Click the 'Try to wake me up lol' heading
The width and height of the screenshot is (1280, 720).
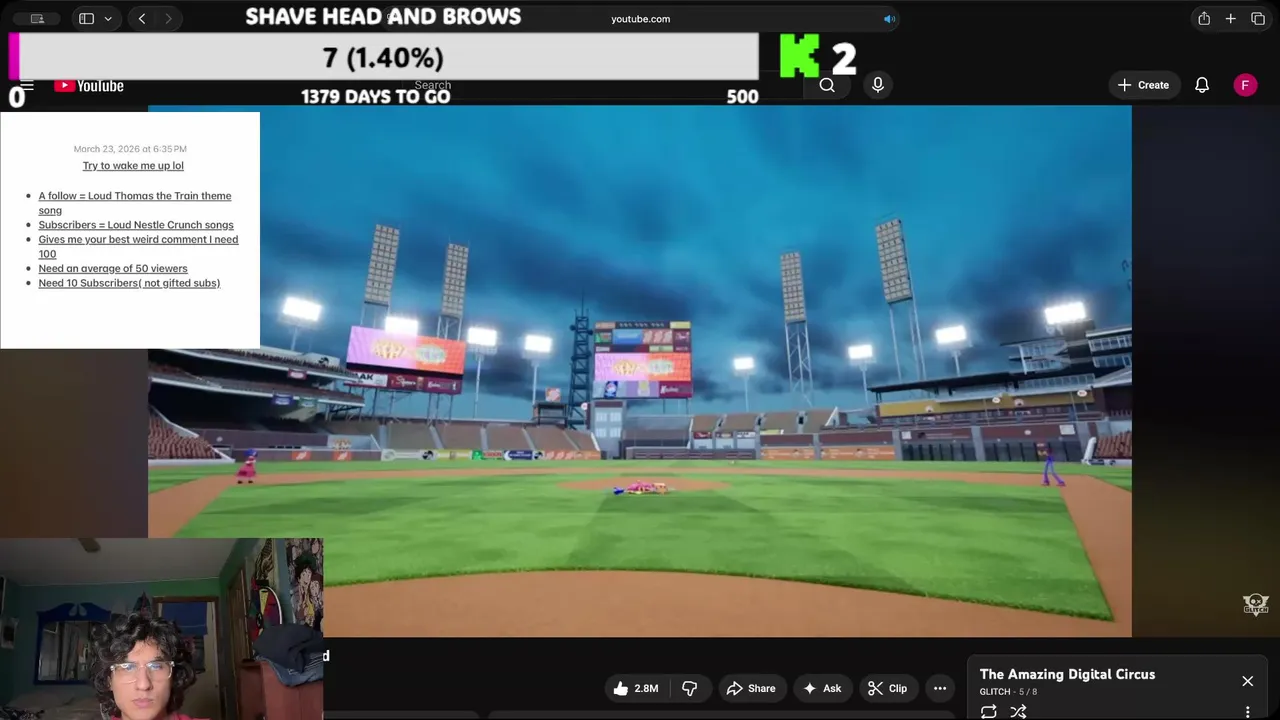coord(133,165)
